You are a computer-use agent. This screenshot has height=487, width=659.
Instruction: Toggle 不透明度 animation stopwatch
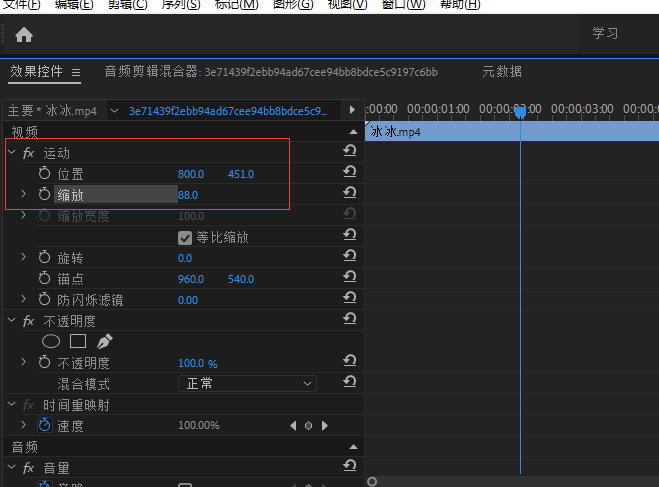44,362
